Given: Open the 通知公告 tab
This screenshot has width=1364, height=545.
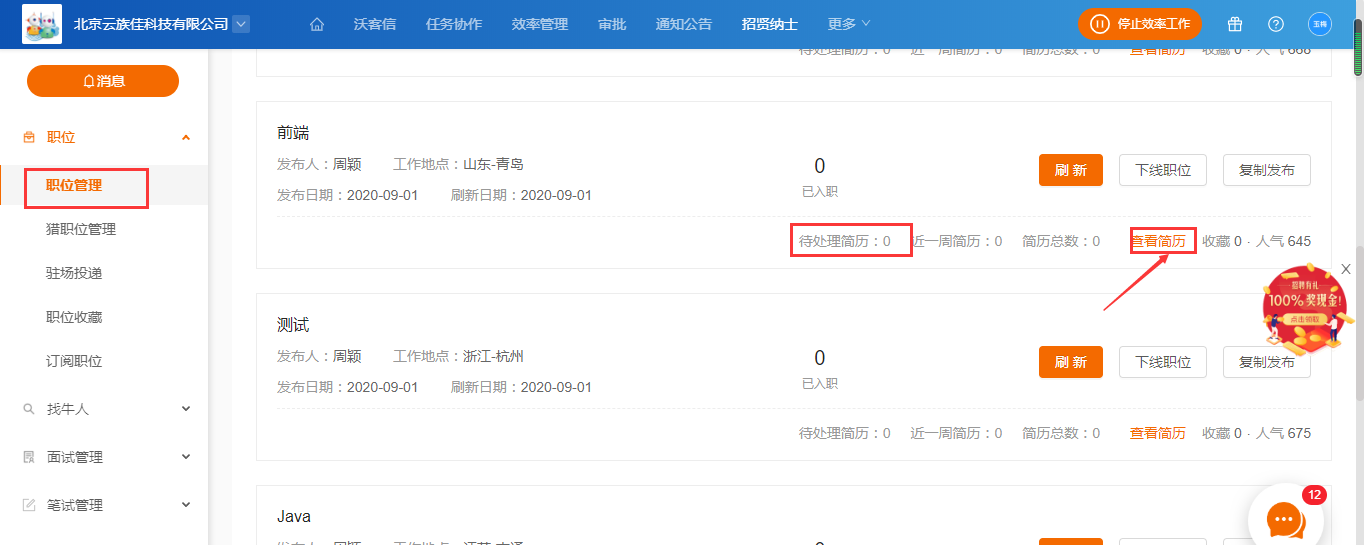Looking at the screenshot, I should [x=684, y=24].
